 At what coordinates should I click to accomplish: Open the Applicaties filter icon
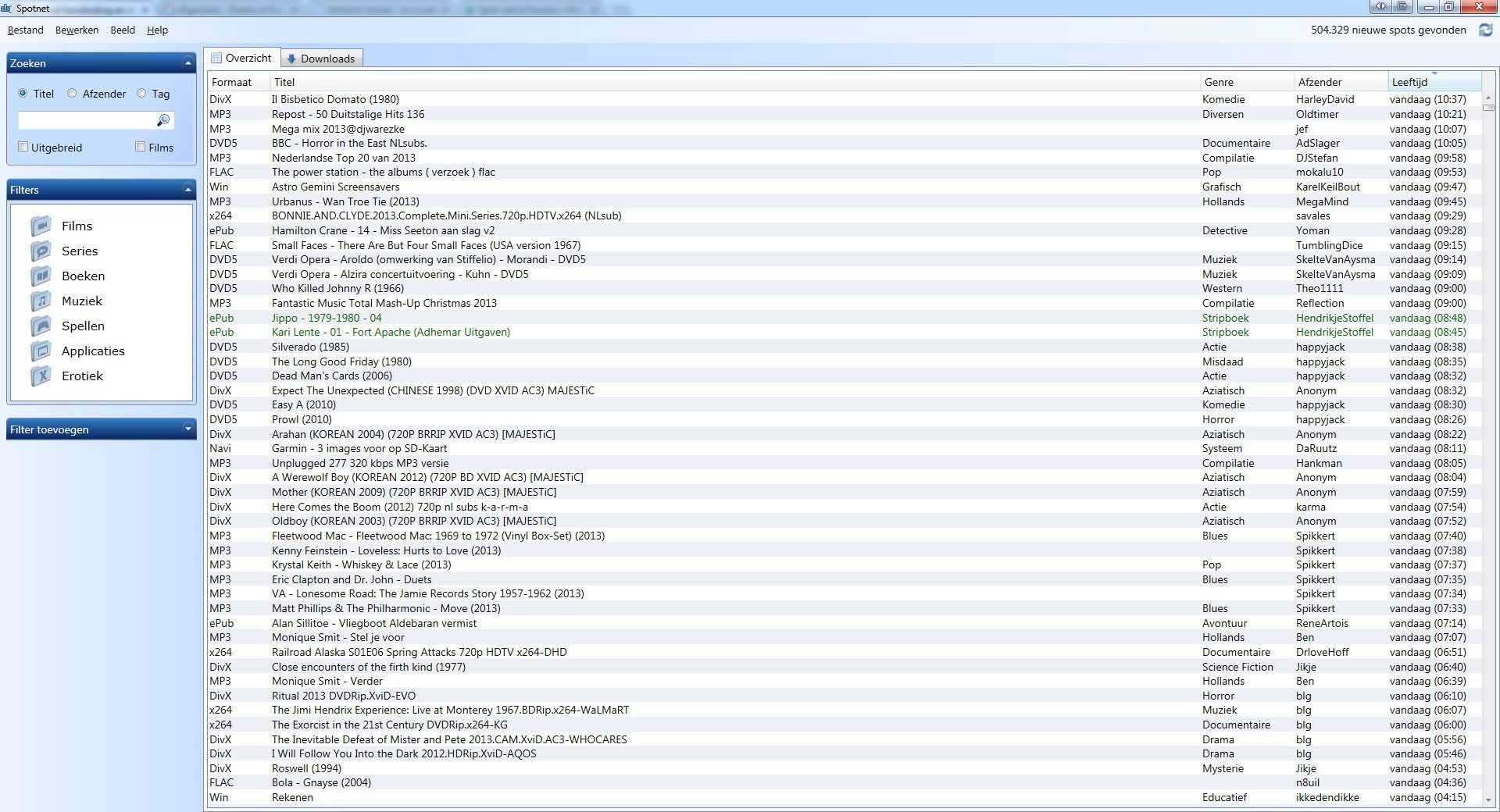41,351
